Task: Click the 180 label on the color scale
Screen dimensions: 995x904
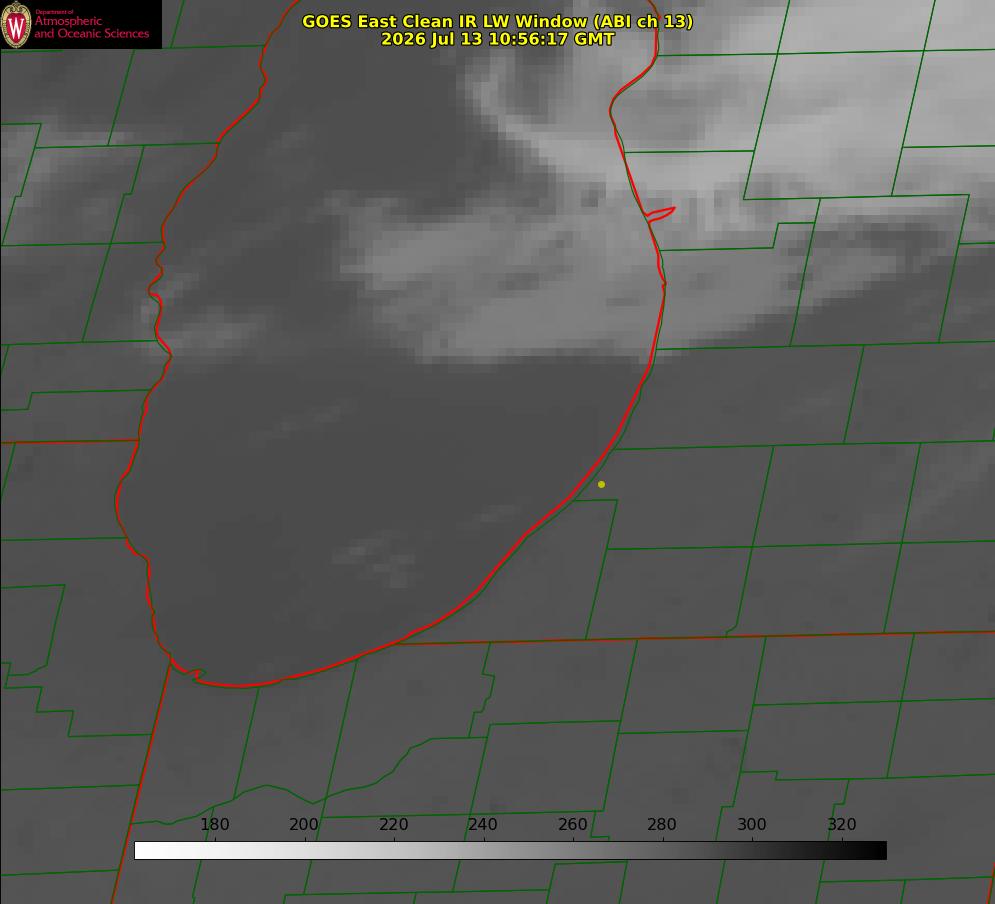Action: [214, 824]
